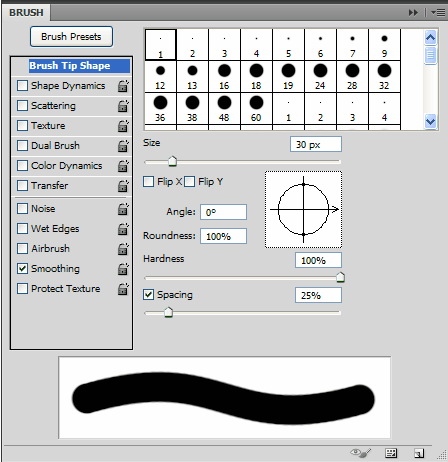Click the Hardness slider handle
This screenshot has width=448, height=462.
click(x=340, y=277)
